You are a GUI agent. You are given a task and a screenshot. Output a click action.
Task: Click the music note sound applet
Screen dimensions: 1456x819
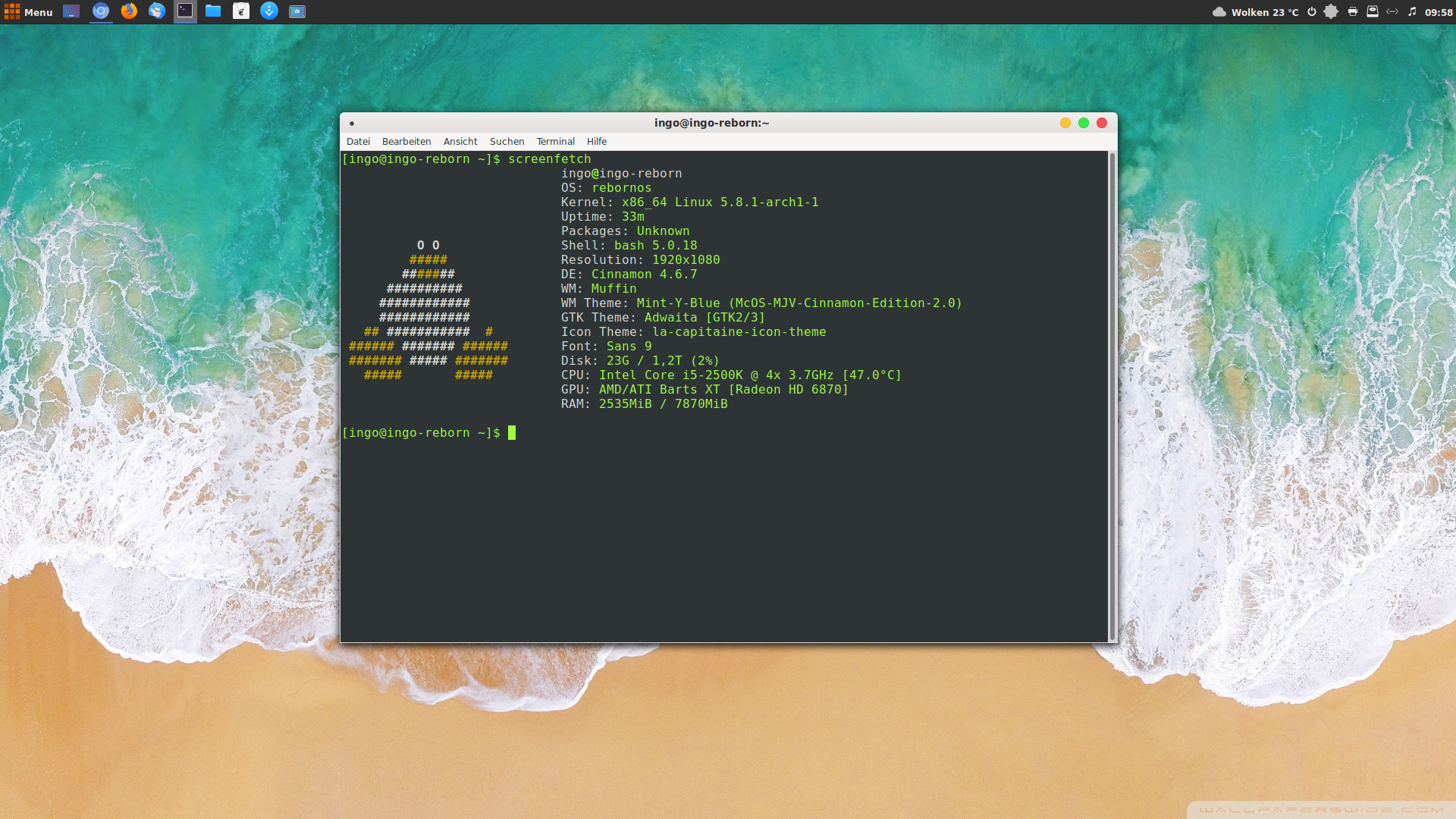(x=1412, y=12)
